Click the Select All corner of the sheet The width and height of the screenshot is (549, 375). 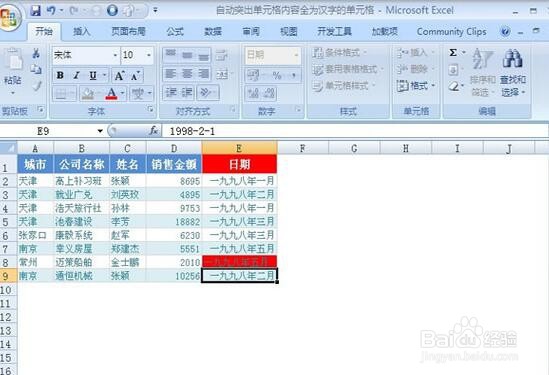[x=8, y=148]
